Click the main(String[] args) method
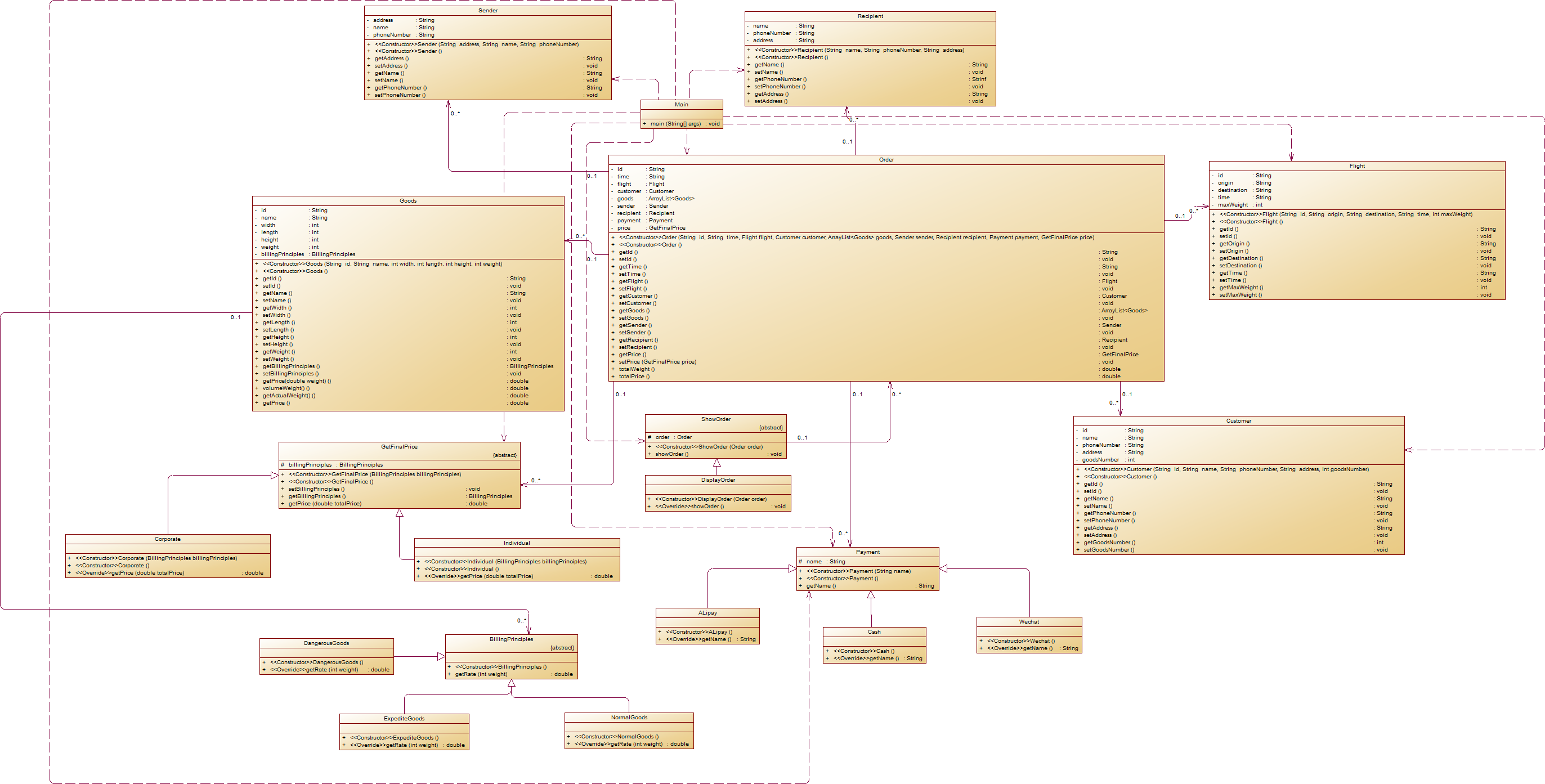Screen dimensions: 1545x784 pyautogui.click(x=675, y=124)
